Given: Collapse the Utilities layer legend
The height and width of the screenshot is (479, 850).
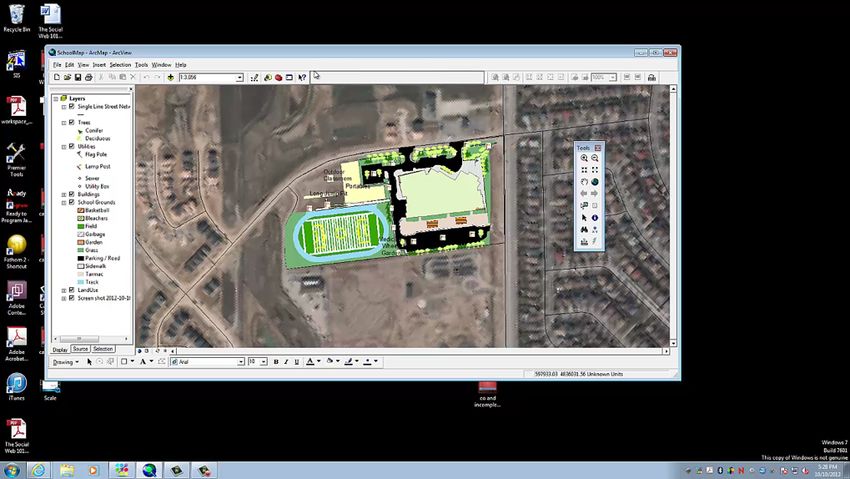Looking at the screenshot, I should tap(64, 147).
